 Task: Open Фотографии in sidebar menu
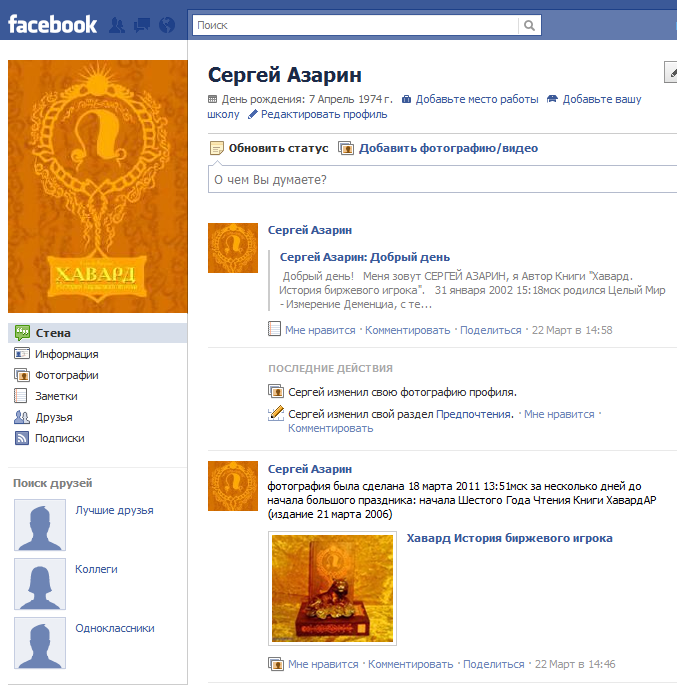[x=66, y=375]
